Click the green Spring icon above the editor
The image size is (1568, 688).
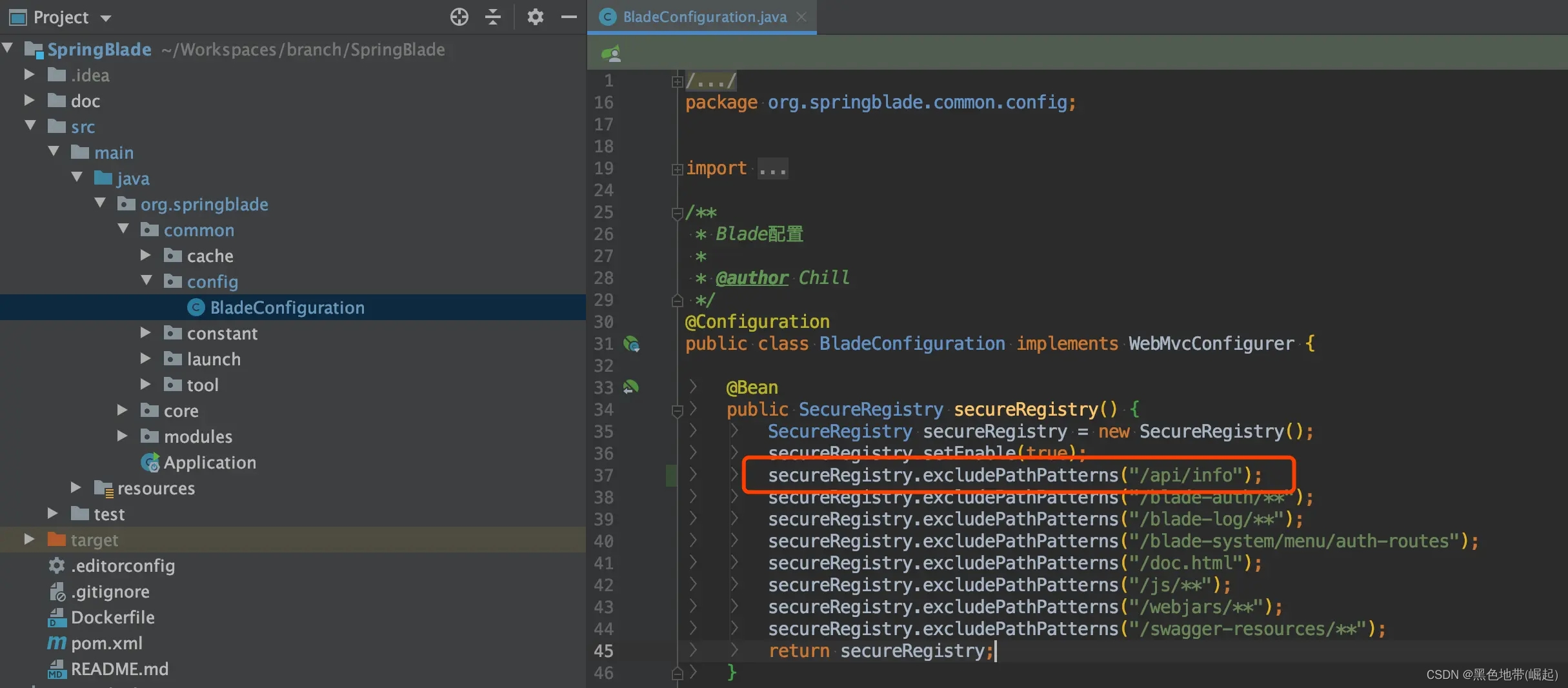tap(612, 52)
